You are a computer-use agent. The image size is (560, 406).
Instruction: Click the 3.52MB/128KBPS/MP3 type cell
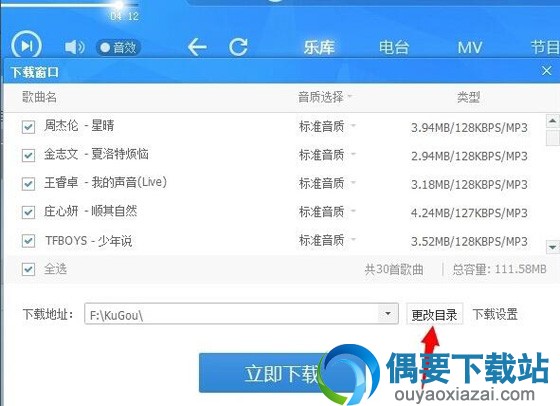pos(469,242)
